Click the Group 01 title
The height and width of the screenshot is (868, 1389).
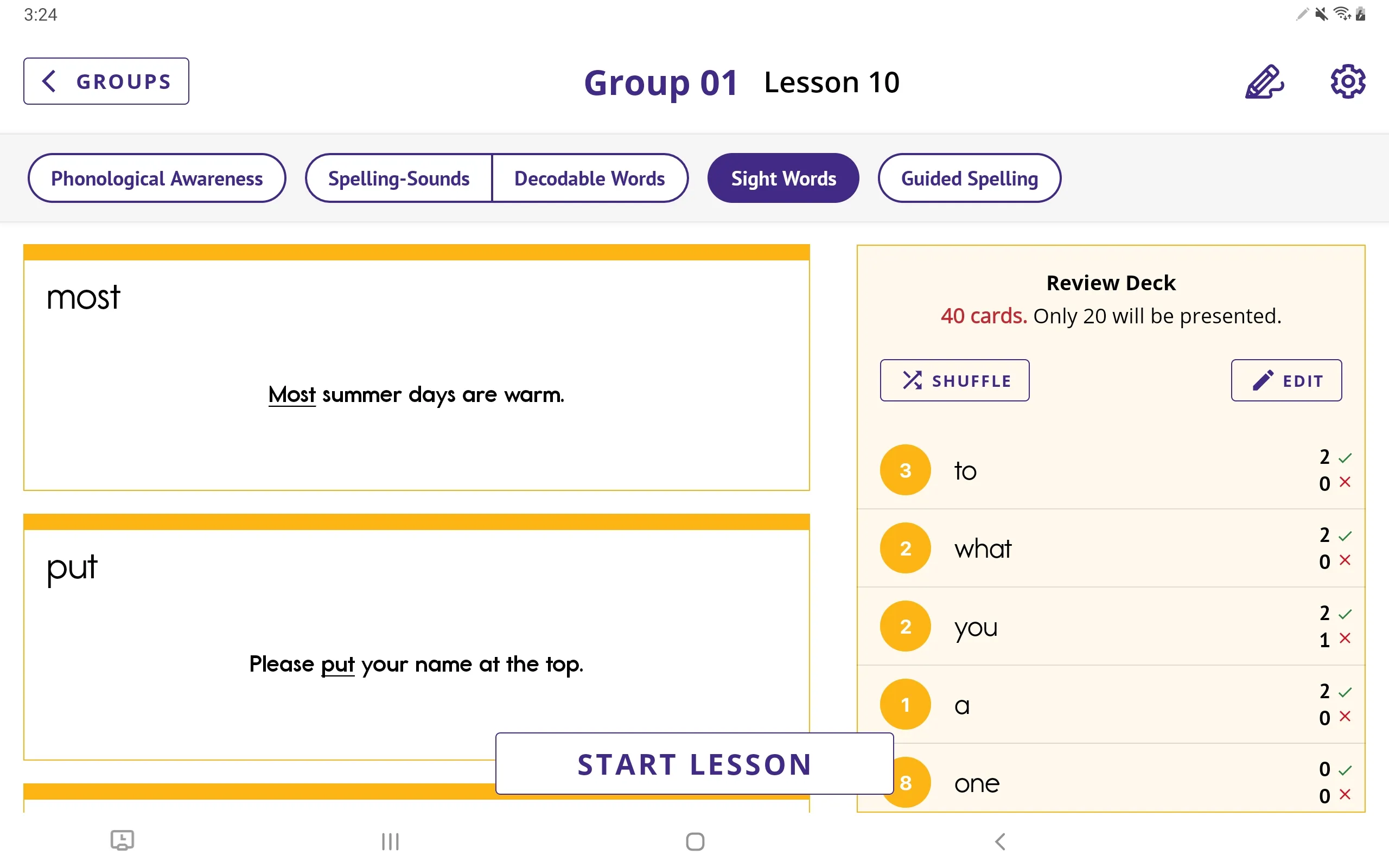[x=661, y=82]
